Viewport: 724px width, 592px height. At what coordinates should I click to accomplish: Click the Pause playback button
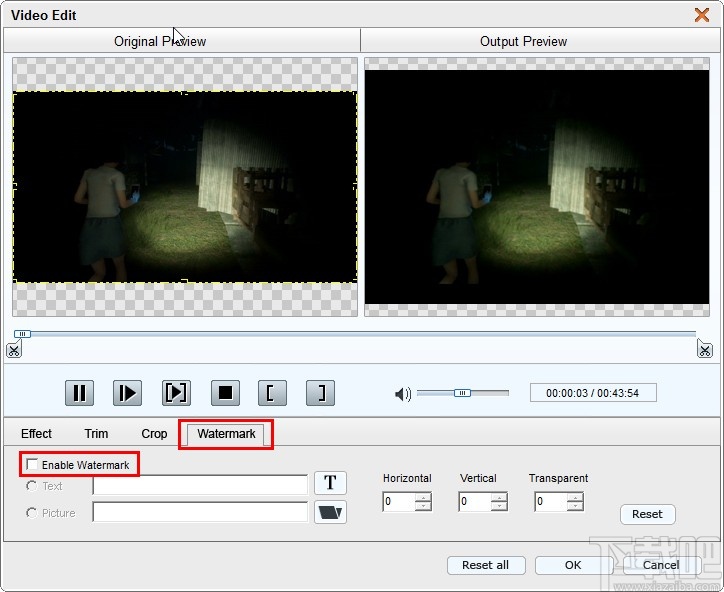pos(80,393)
